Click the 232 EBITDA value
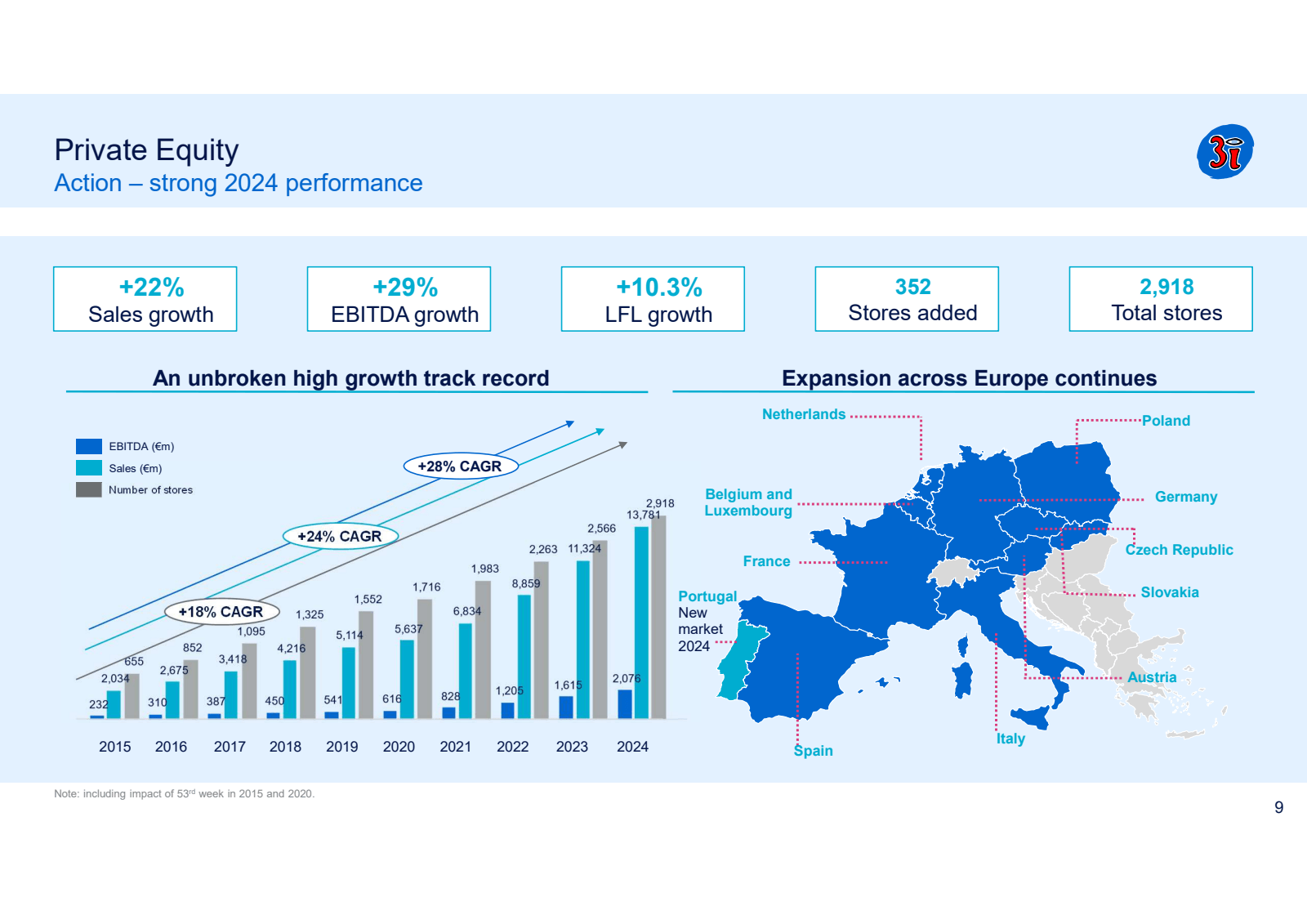Screen dimensions: 1307x924 [x=99, y=704]
